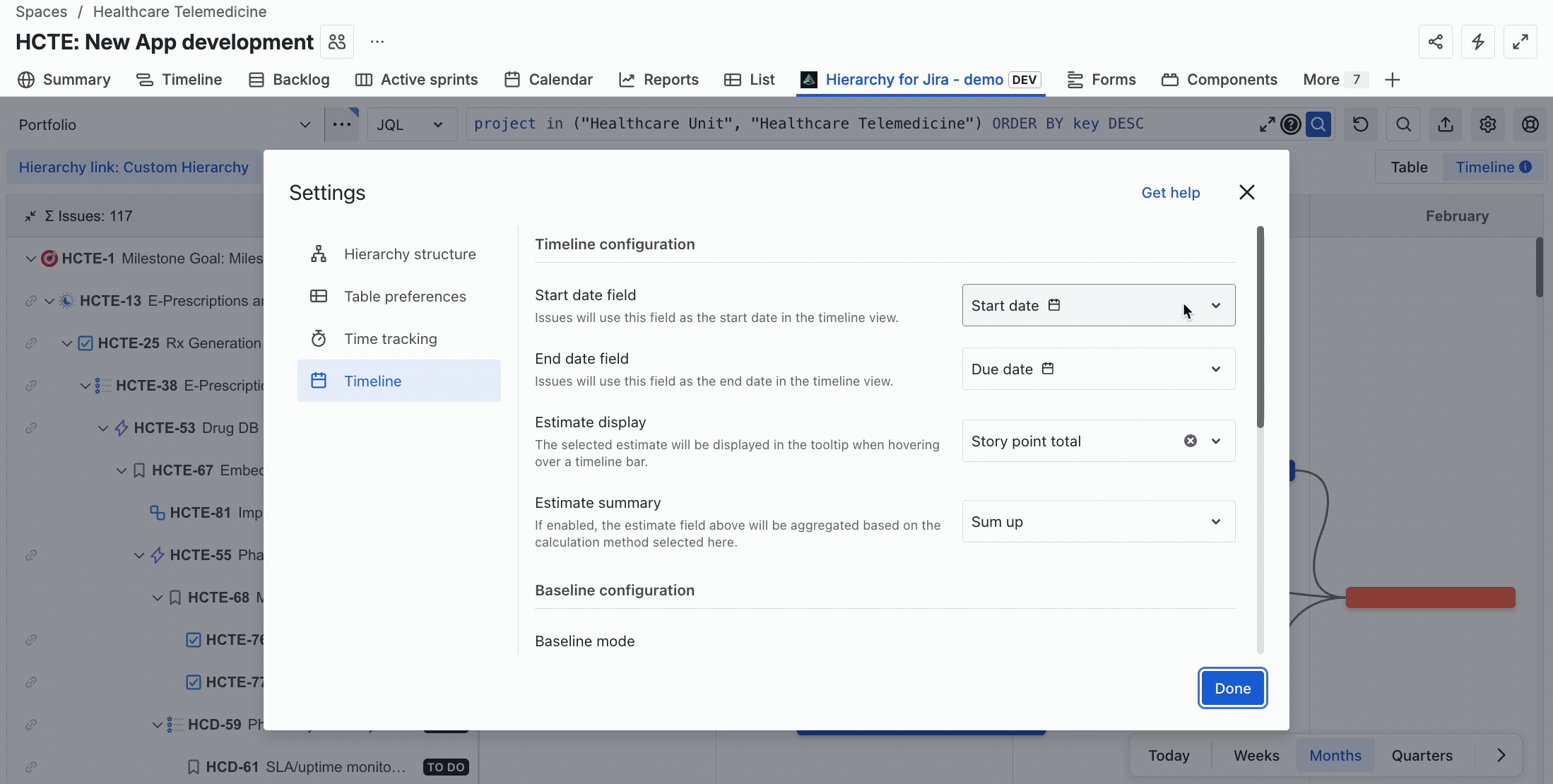Open the JQL mode dropdown

click(x=412, y=124)
